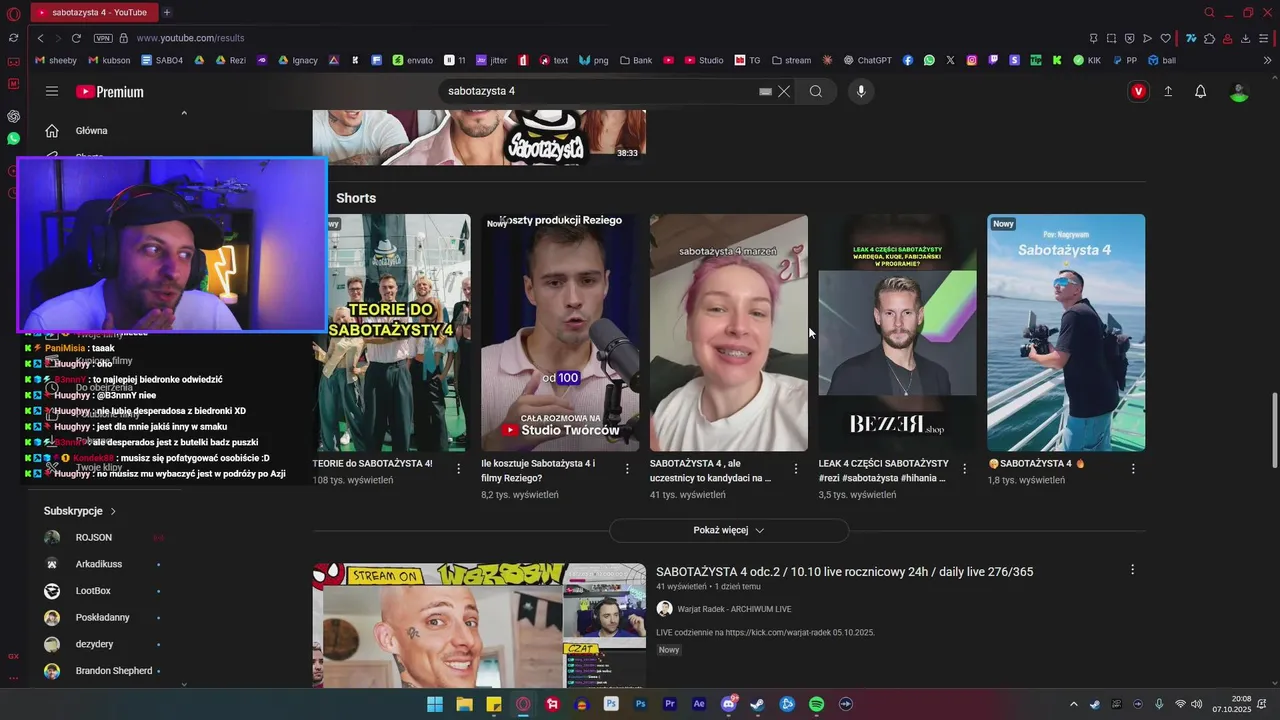The height and width of the screenshot is (720, 1280).
Task: Play the Koszty produkcji Reziego short
Action: [x=560, y=332]
